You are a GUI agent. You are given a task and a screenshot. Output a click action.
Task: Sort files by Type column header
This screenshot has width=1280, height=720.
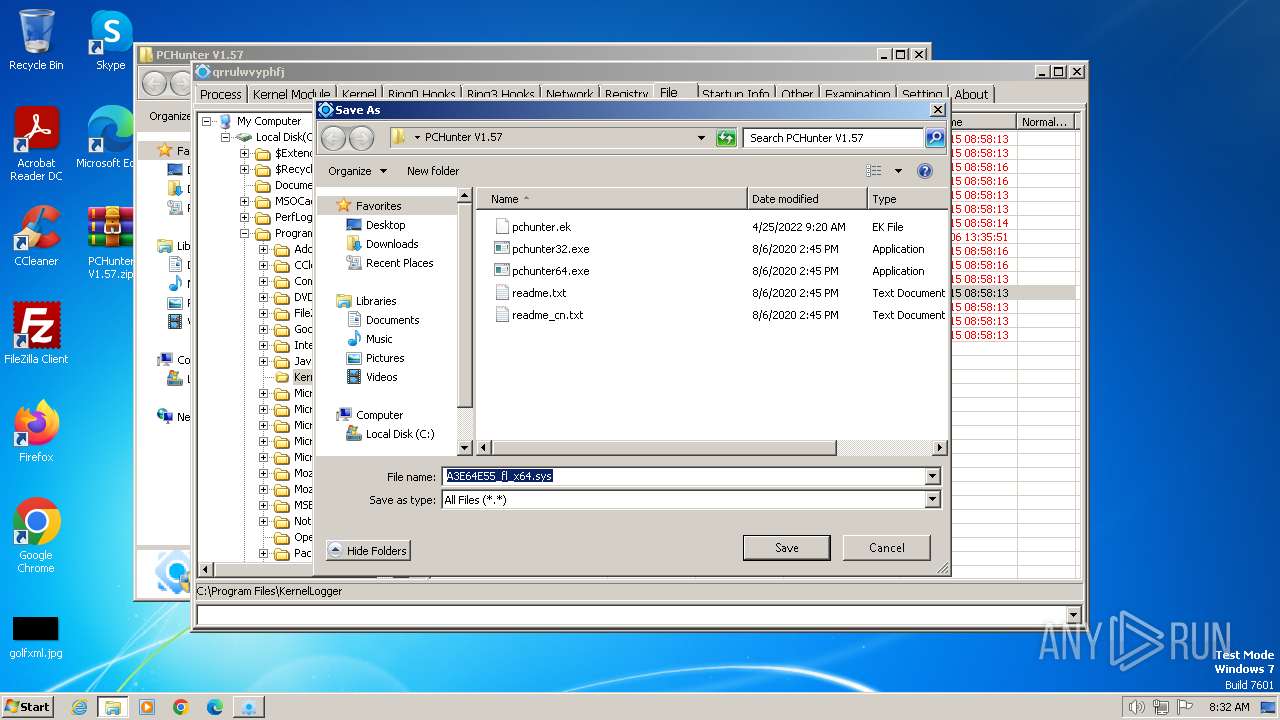point(907,199)
